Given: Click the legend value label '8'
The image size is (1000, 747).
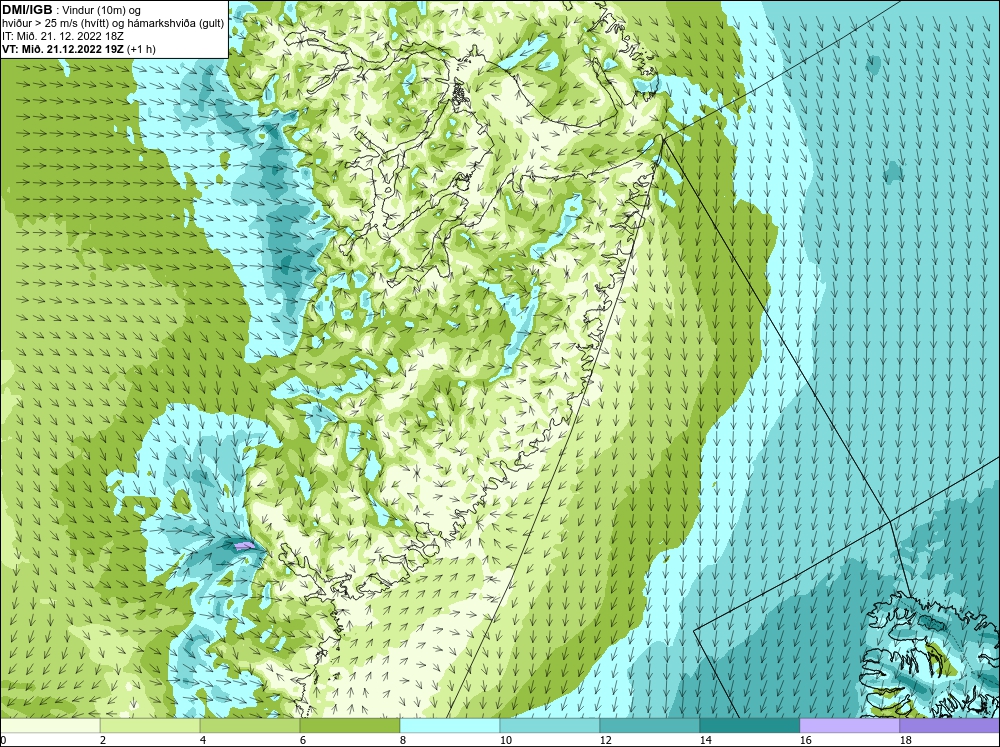Looking at the screenshot, I should (x=403, y=740).
